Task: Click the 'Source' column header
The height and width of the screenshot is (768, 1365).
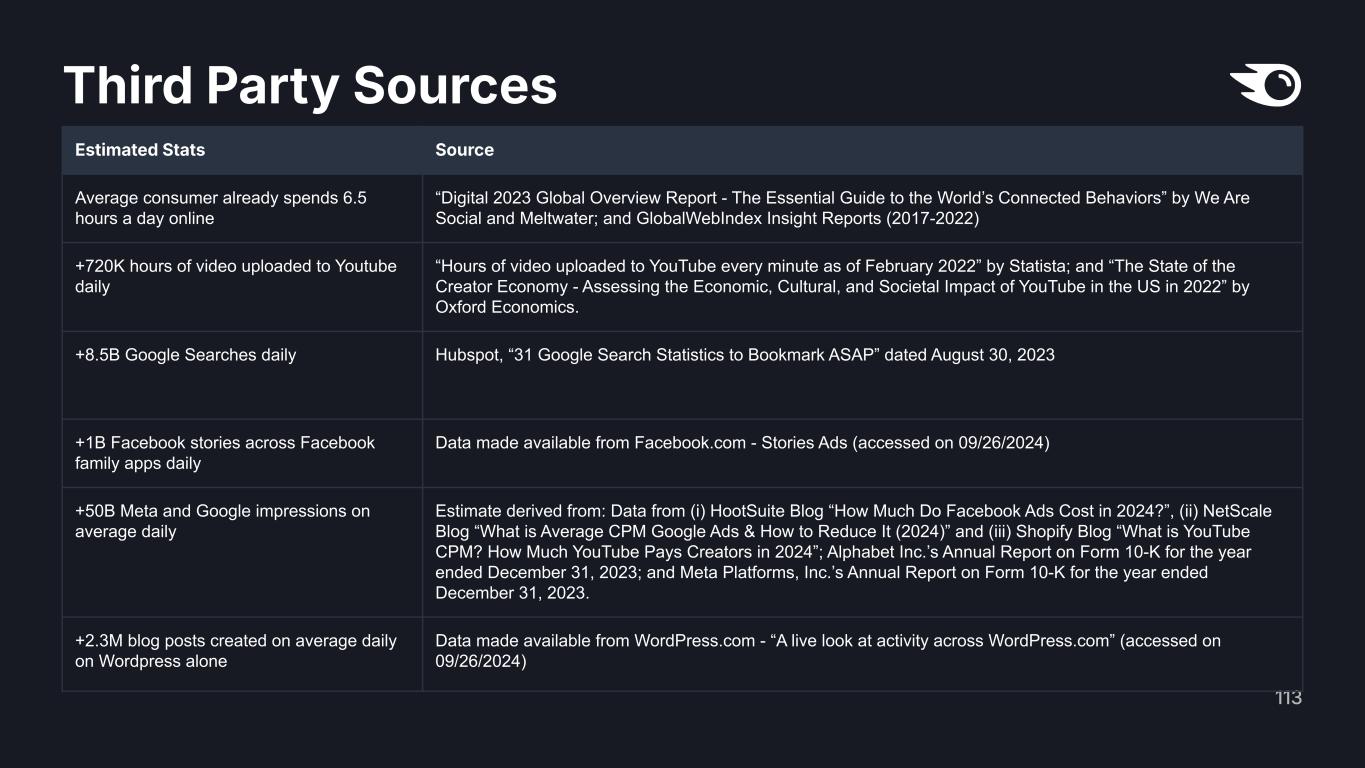Action: tap(862, 150)
